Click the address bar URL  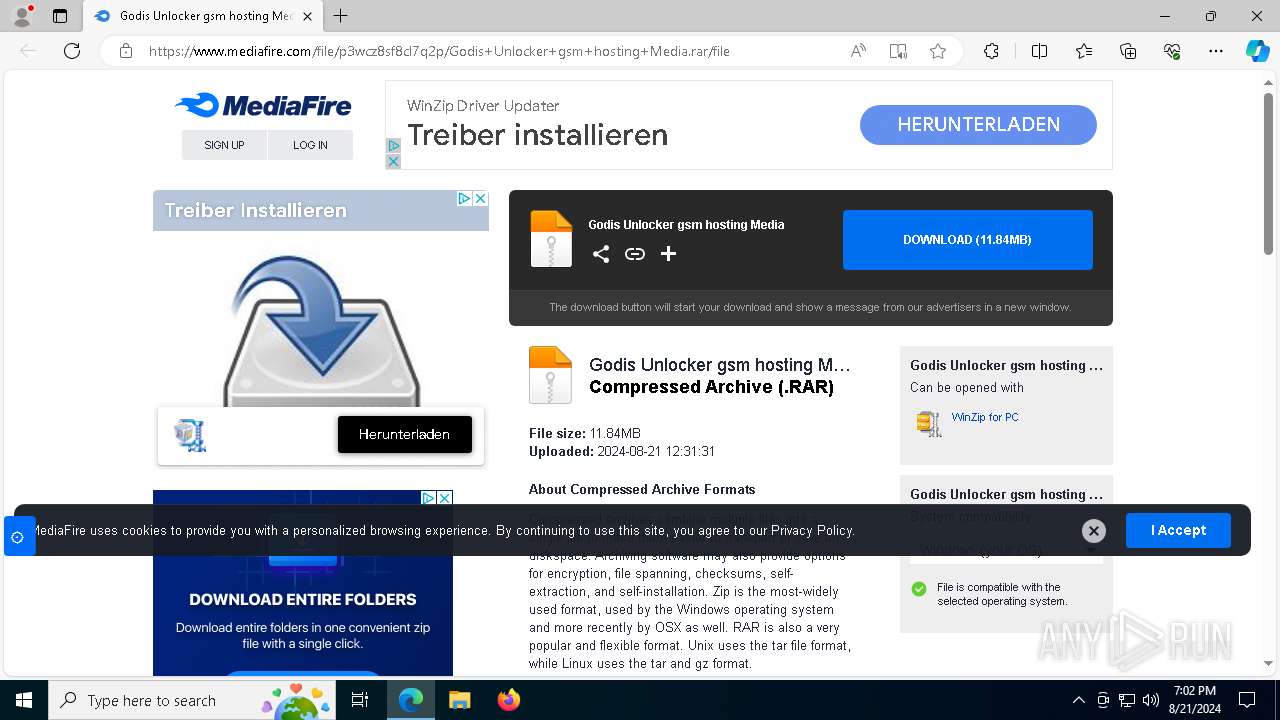[x=439, y=51]
